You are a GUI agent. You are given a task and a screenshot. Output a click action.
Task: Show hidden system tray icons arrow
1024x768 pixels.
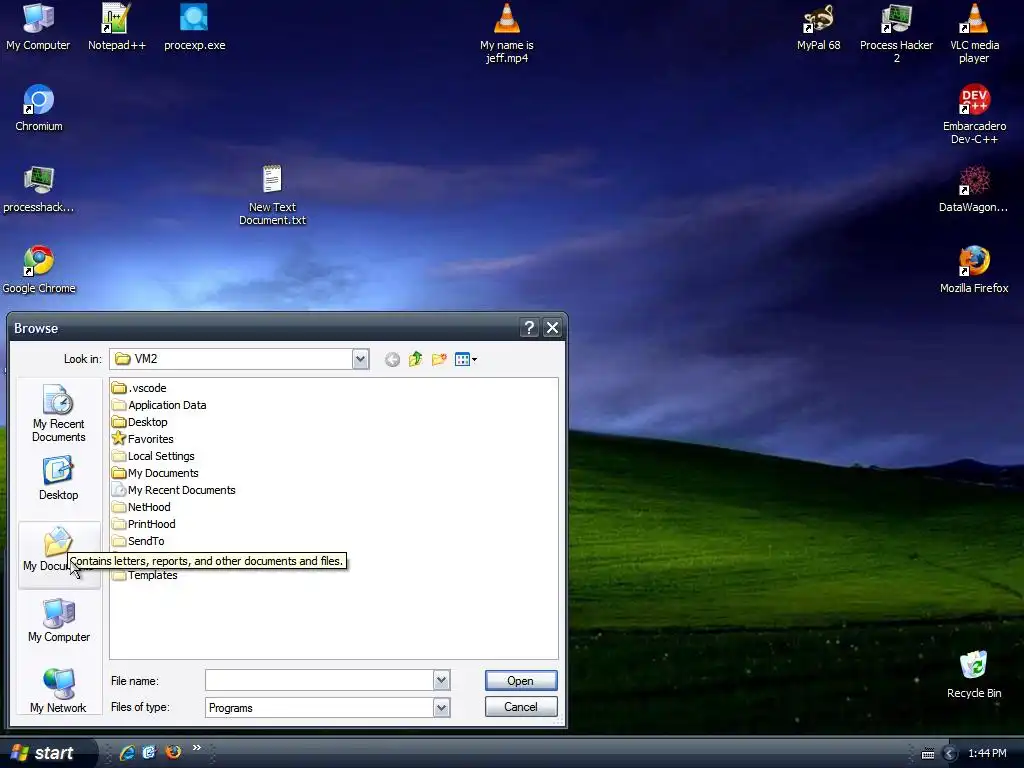coord(950,754)
